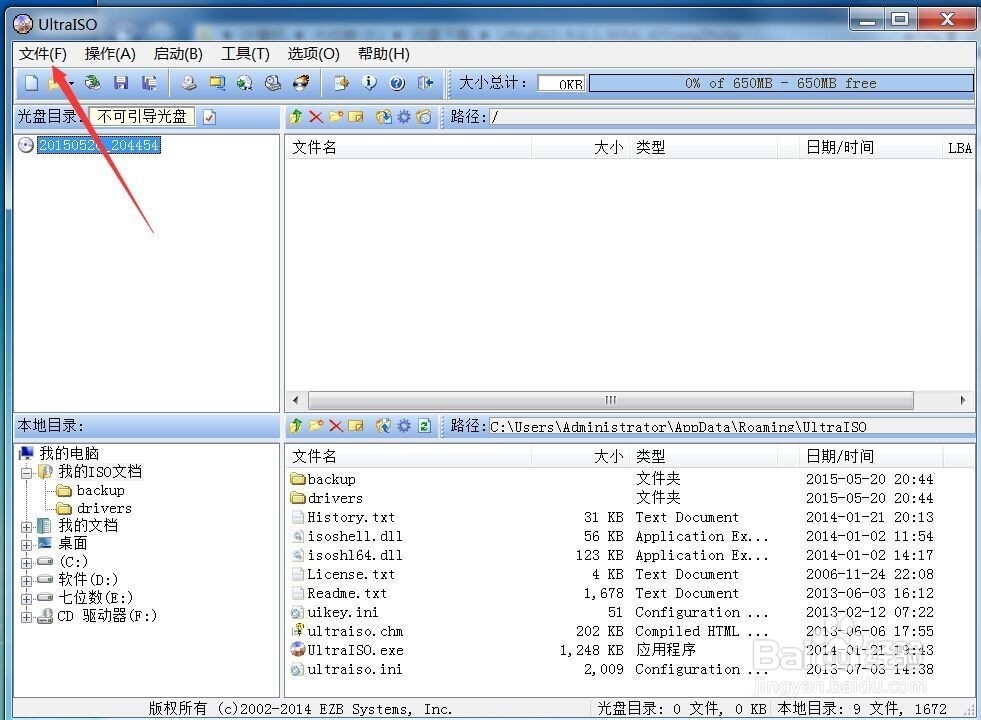The image size is (981, 720).
Task: Click the up-folder icon in local directory toolbar
Action: 296,426
